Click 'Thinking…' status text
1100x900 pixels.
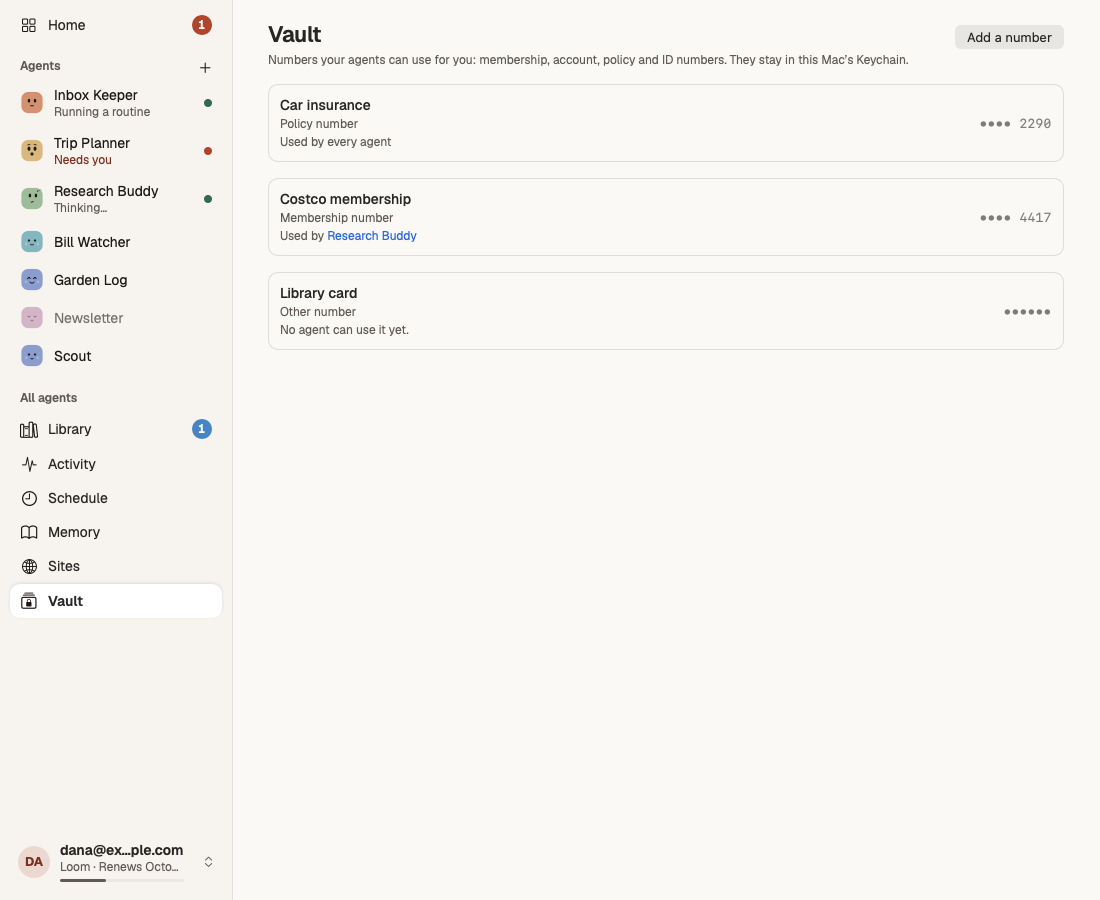(x=81, y=208)
